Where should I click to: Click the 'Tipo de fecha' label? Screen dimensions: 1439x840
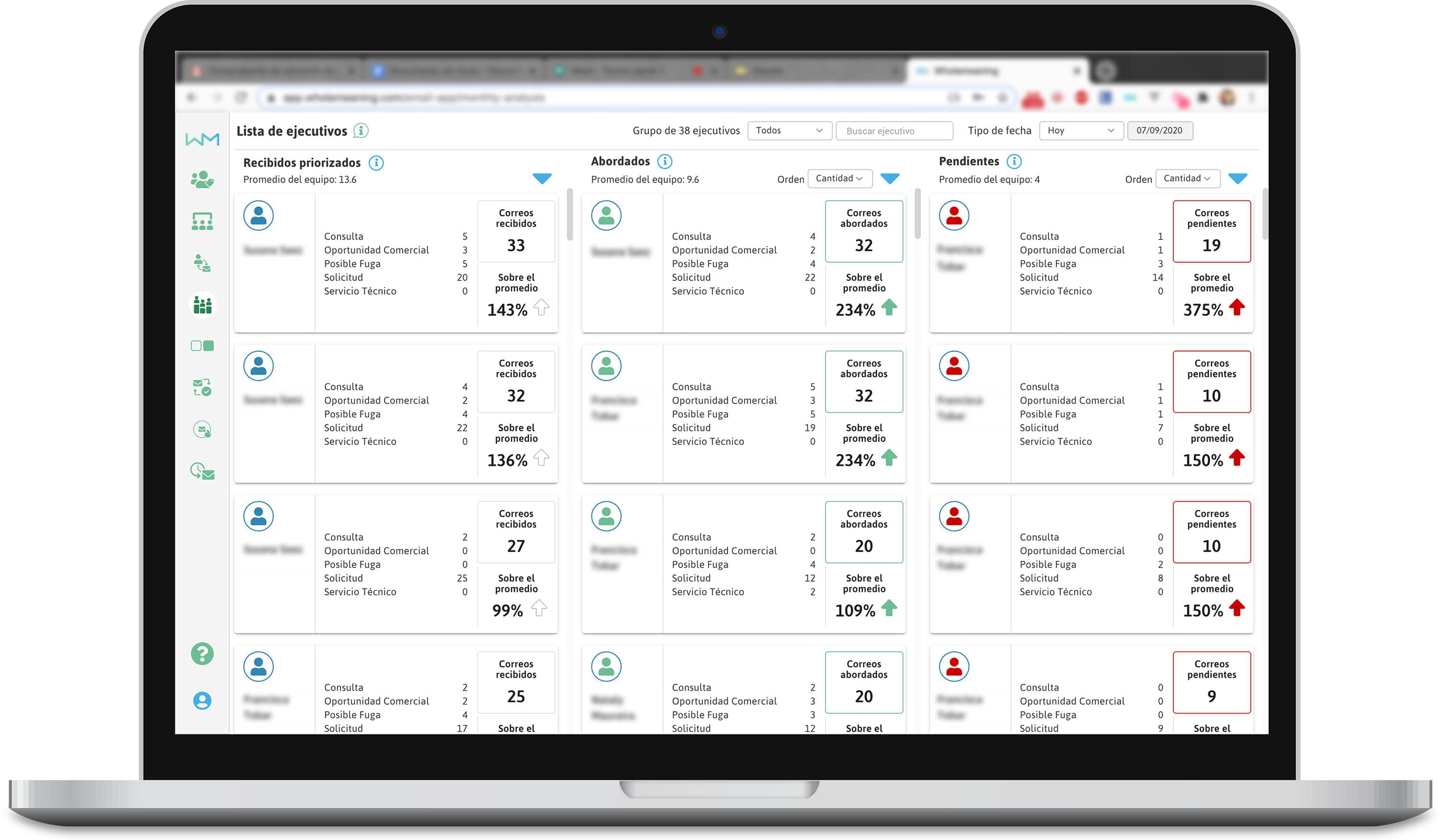tap(999, 131)
